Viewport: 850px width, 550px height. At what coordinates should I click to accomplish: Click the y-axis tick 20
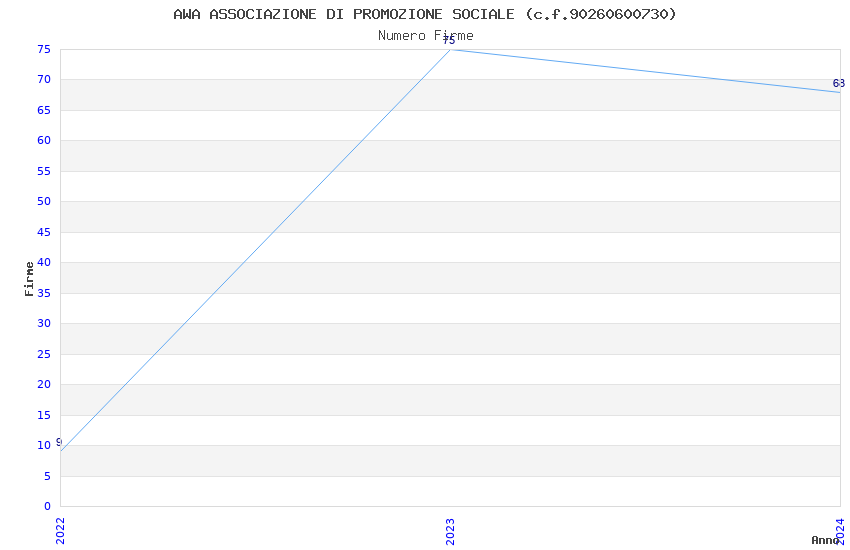click(44, 385)
